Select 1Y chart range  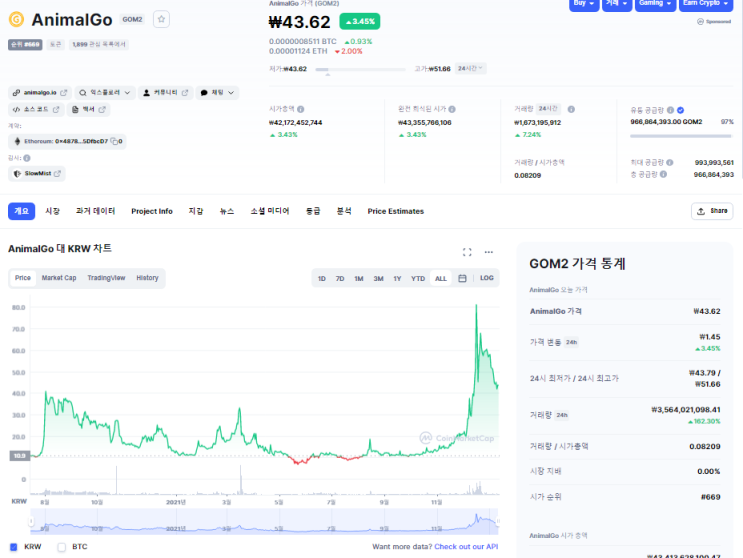[x=397, y=279]
